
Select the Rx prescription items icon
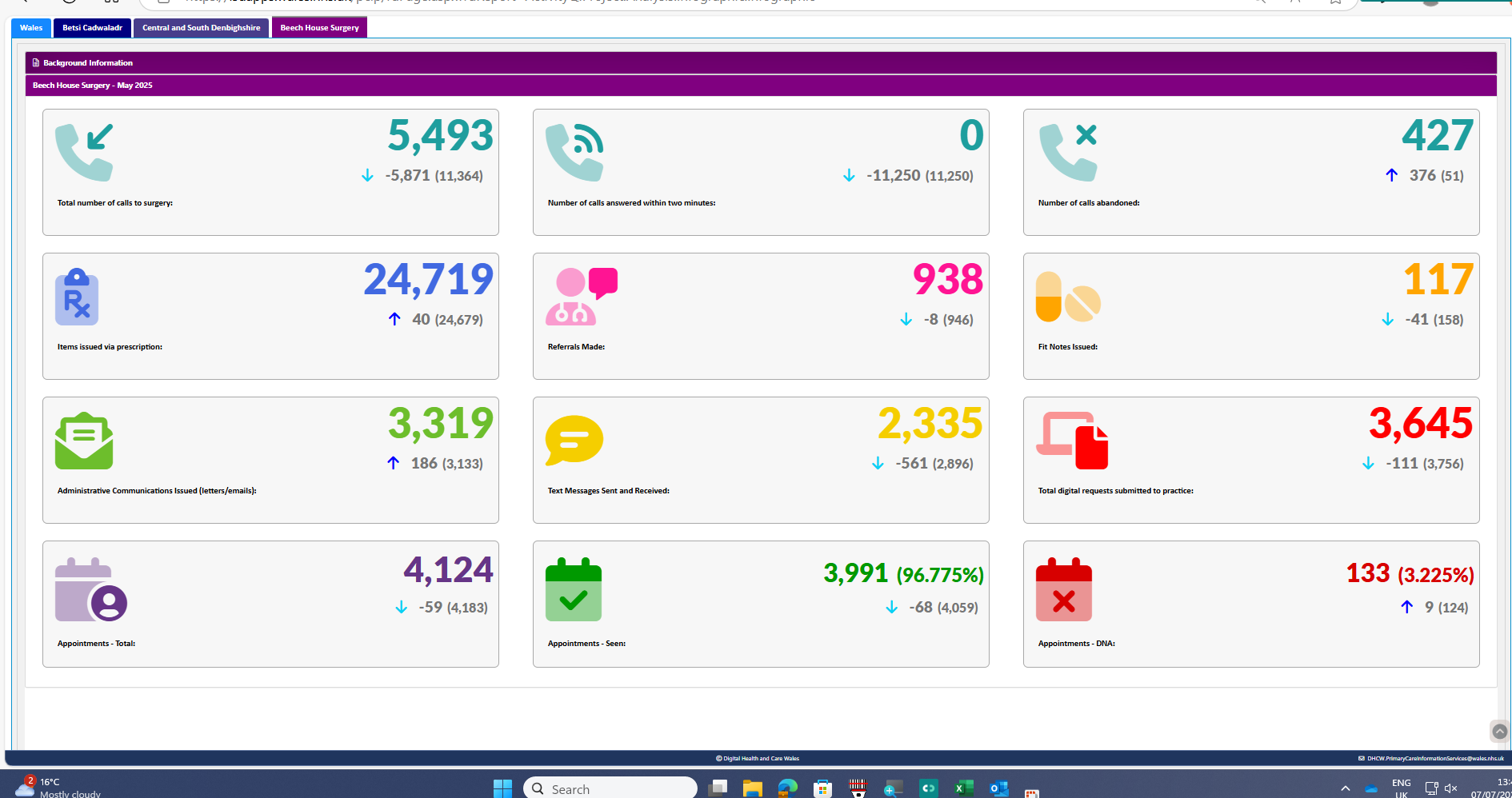pyautogui.click(x=76, y=296)
